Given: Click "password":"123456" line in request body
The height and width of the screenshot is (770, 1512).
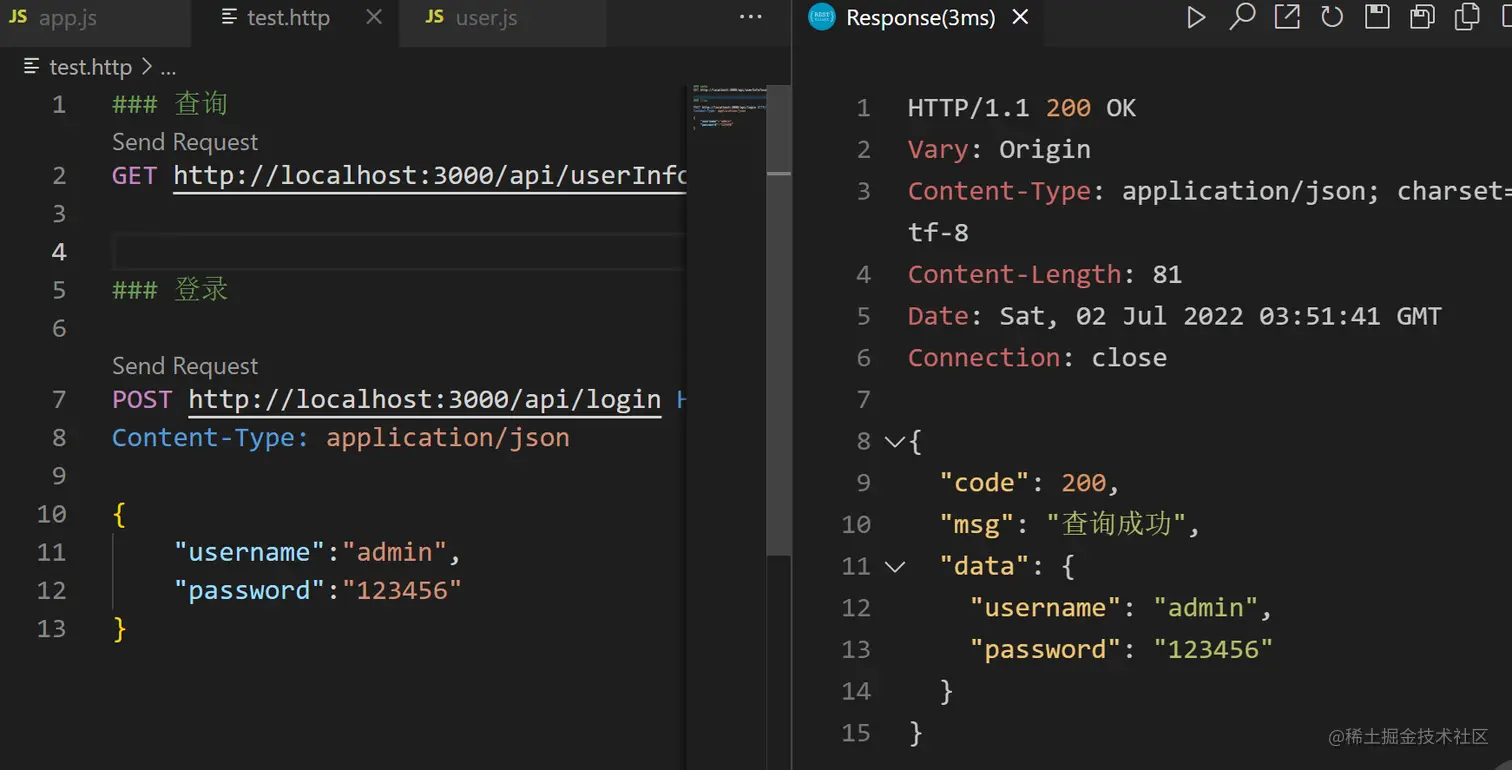Looking at the screenshot, I should coord(317,590).
